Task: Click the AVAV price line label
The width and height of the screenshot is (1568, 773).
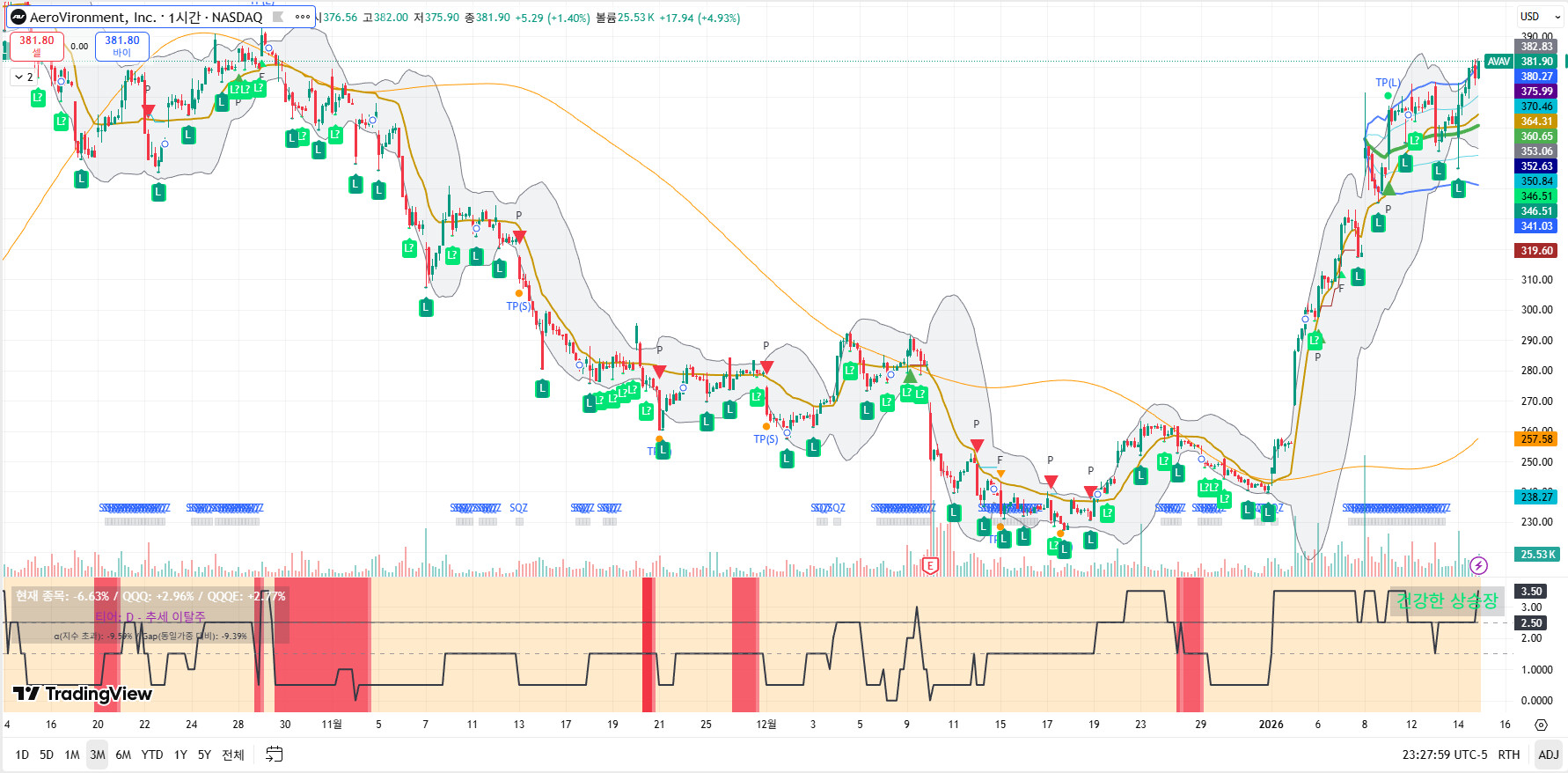Action: pos(1498,62)
